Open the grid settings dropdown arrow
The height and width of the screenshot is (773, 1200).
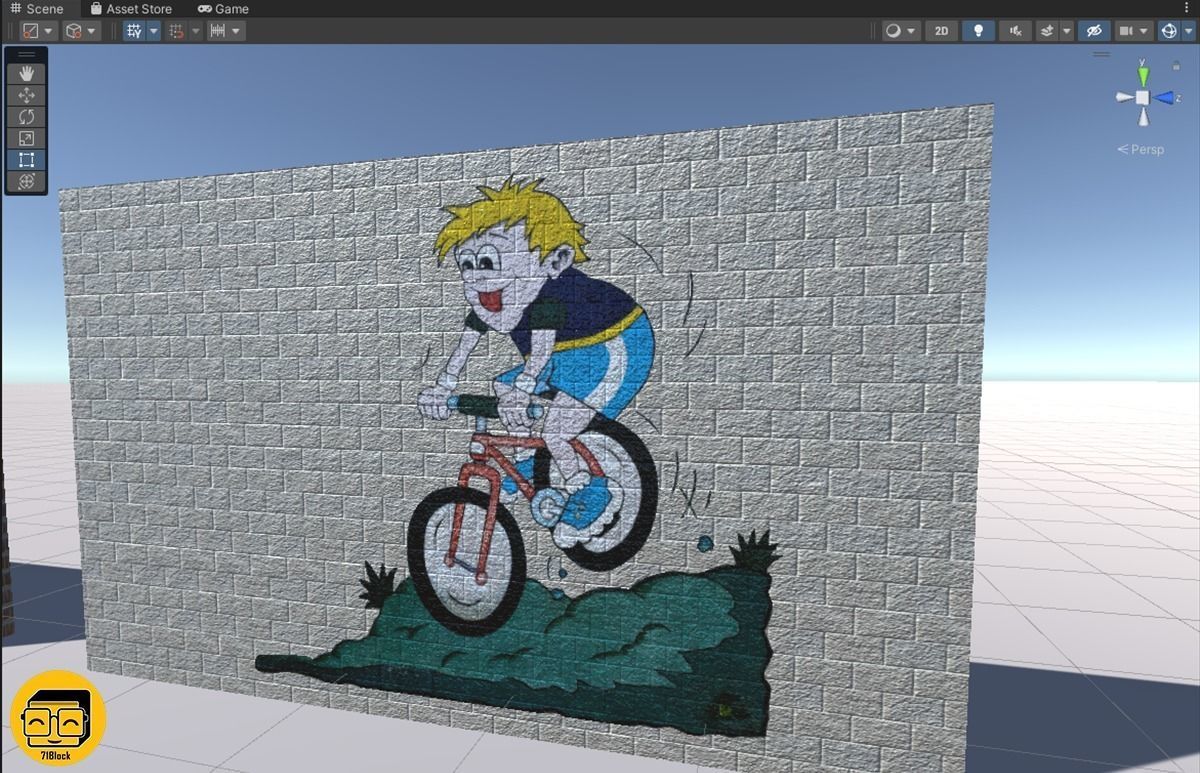(153, 31)
